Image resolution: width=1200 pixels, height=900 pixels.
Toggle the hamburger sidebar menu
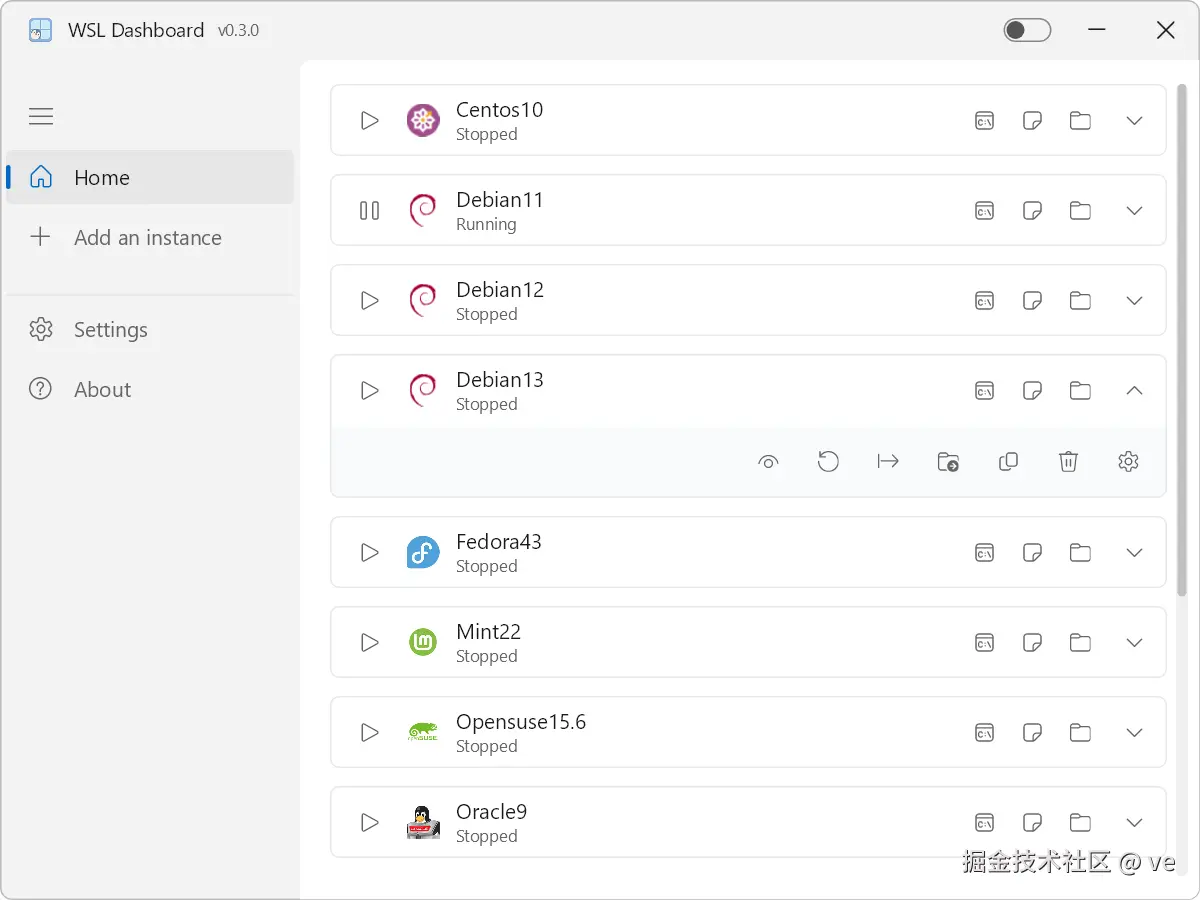(x=41, y=117)
